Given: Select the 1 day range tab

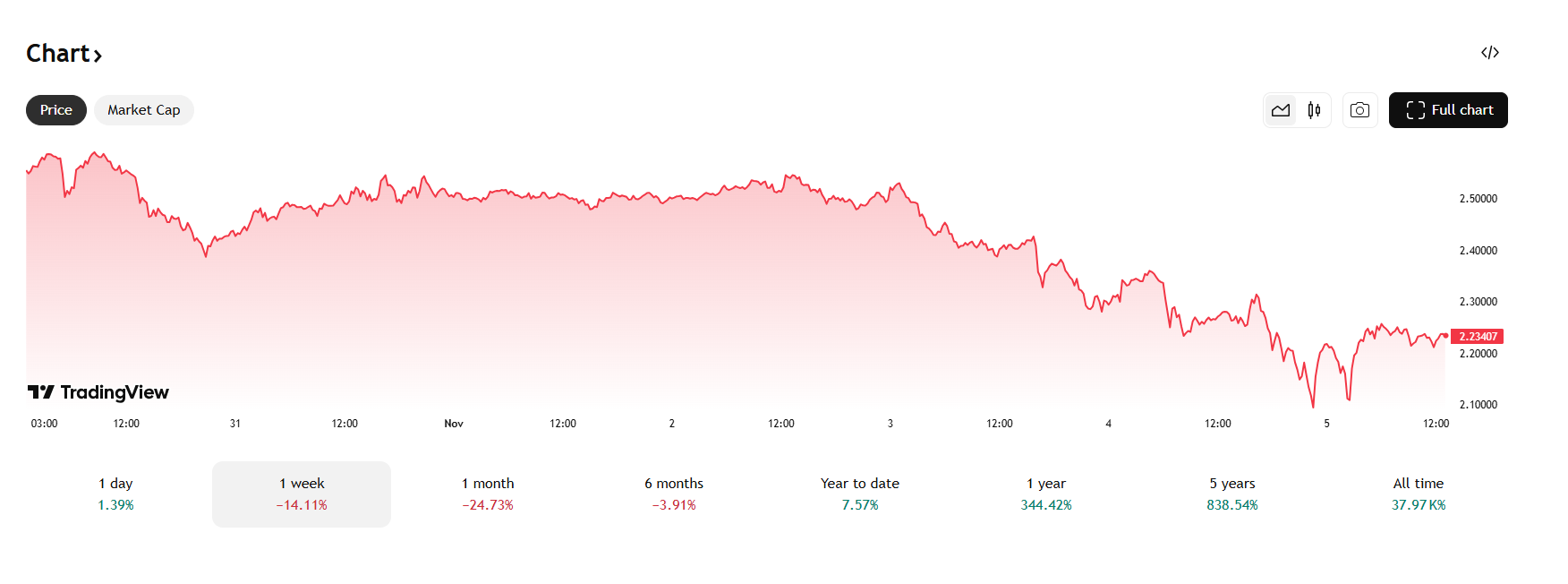Looking at the screenshot, I should (x=115, y=494).
